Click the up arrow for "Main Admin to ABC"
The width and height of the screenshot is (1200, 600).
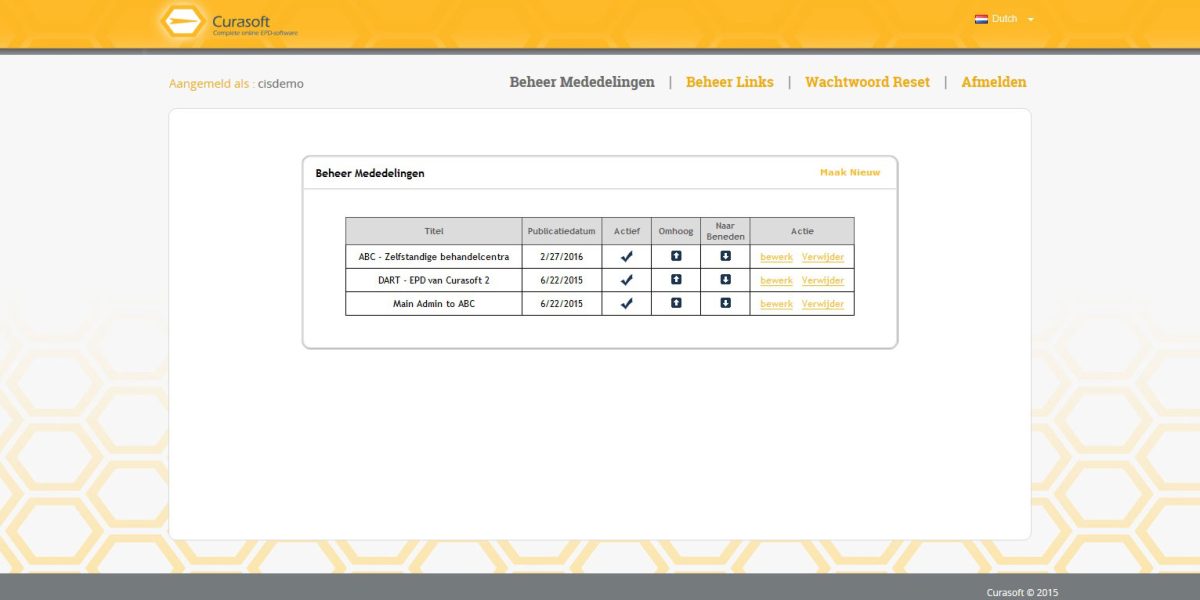[676, 303]
